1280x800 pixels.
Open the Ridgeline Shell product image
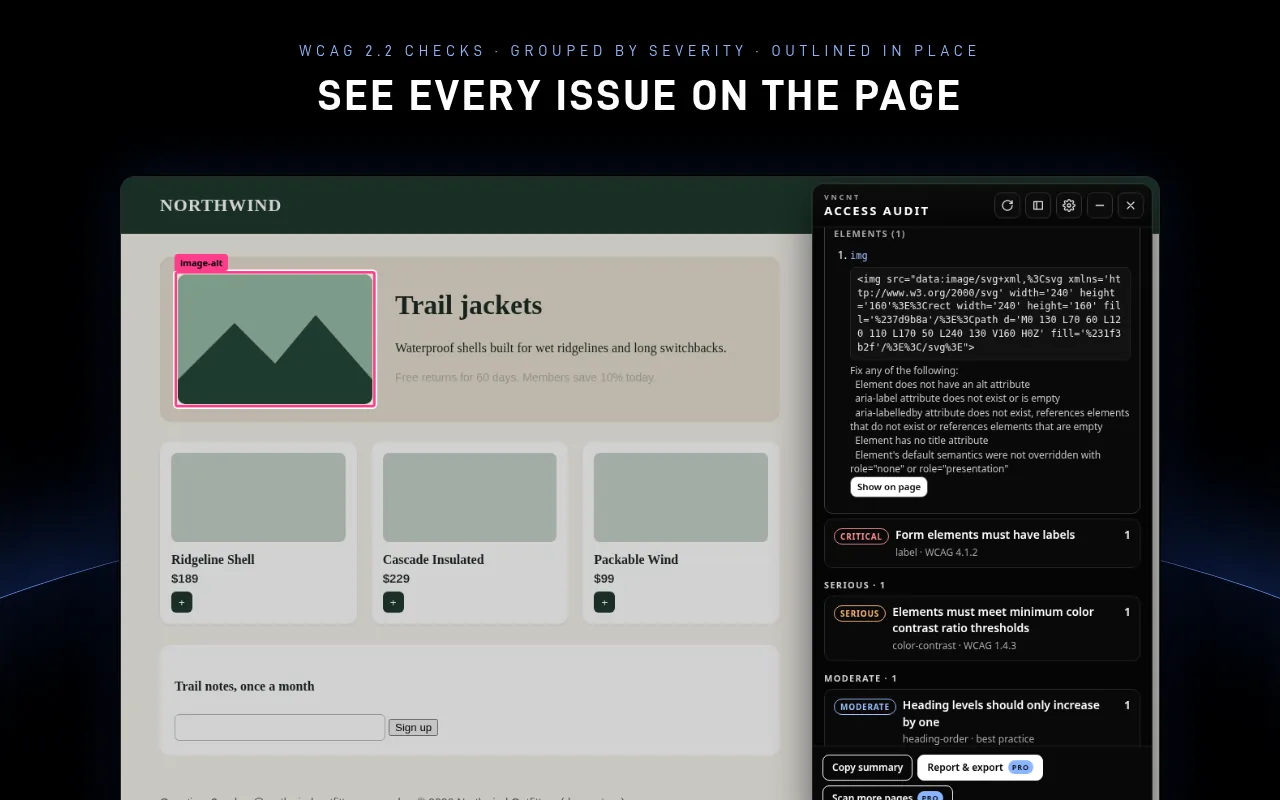click(x=258, y=497)
